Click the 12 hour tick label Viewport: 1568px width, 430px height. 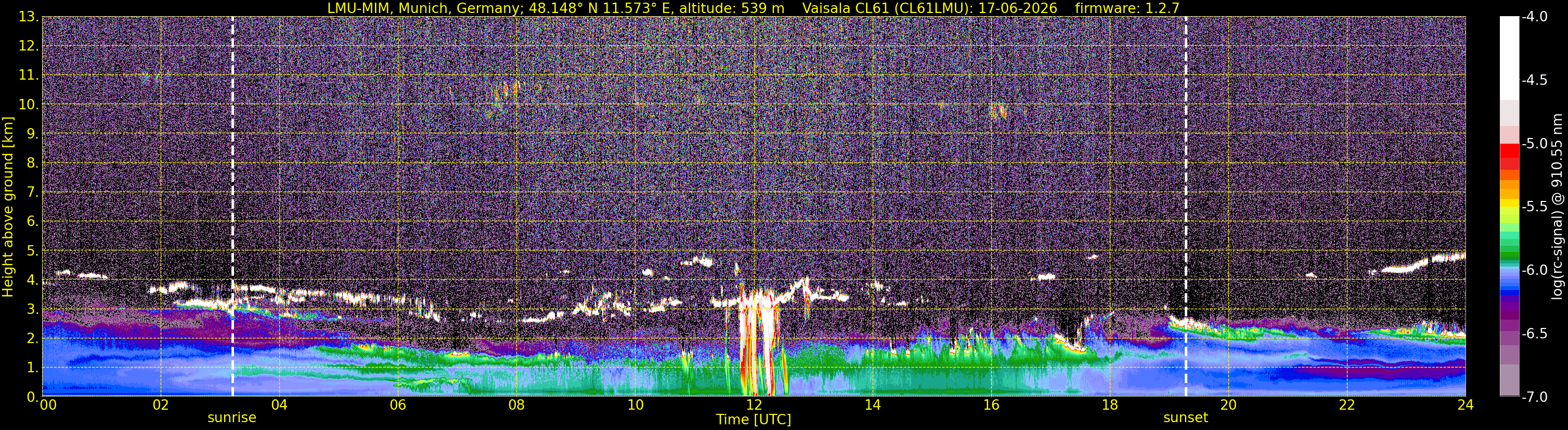point(754,405)
